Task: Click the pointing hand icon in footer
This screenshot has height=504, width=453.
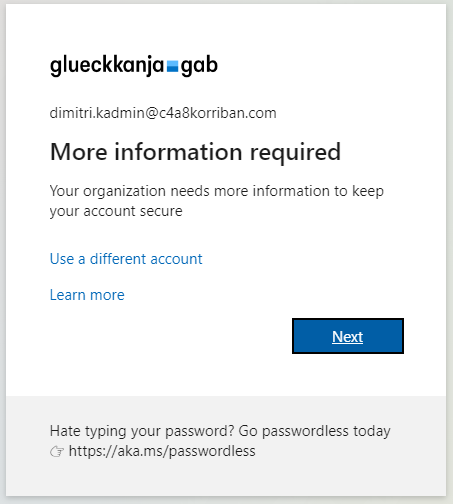Action: coord(57,452)
